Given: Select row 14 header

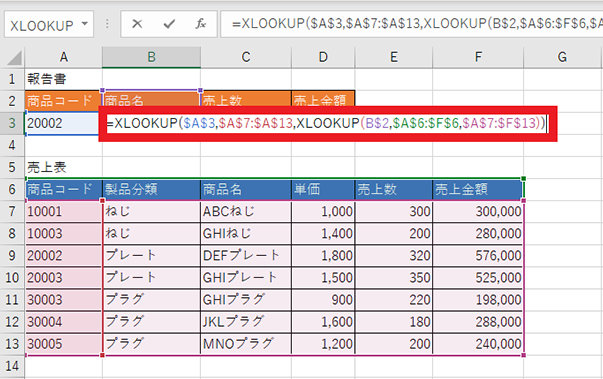Looking at the screenshot, I should pyautogui.click(x=12, y=366).
